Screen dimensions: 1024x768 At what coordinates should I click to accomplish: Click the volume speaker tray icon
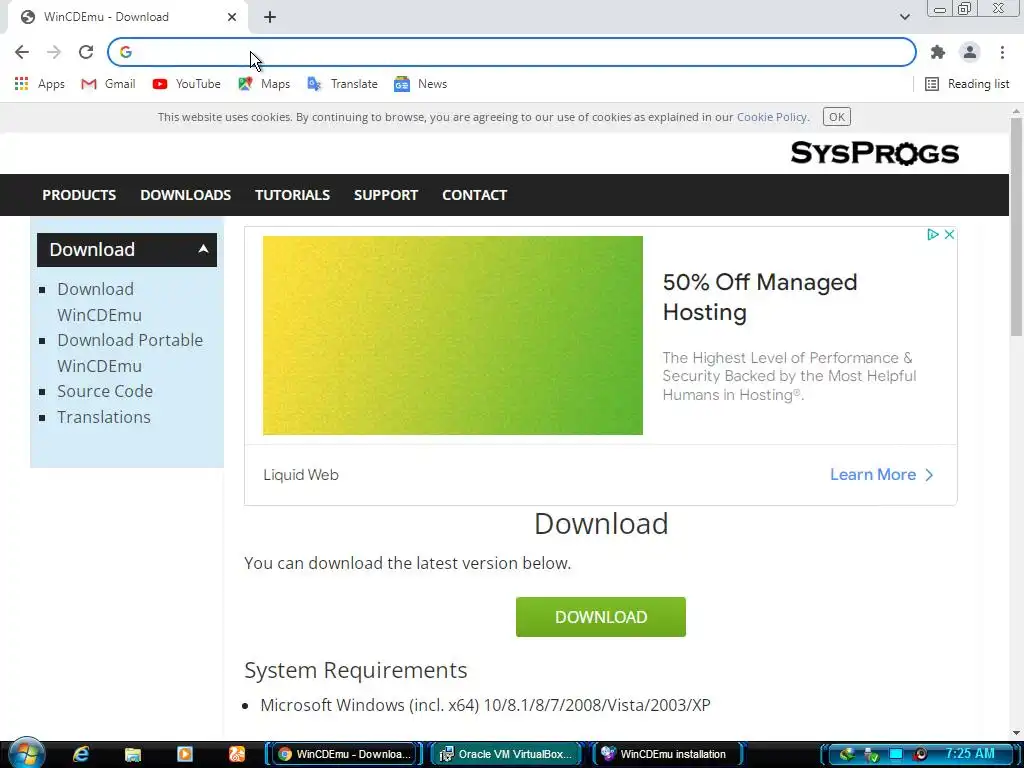(920, 754)
